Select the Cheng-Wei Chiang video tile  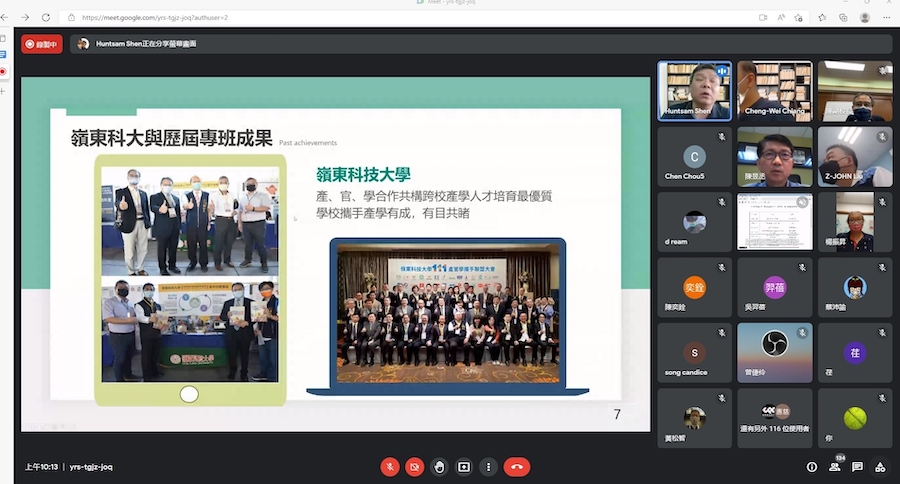click(x=775, y=91)
